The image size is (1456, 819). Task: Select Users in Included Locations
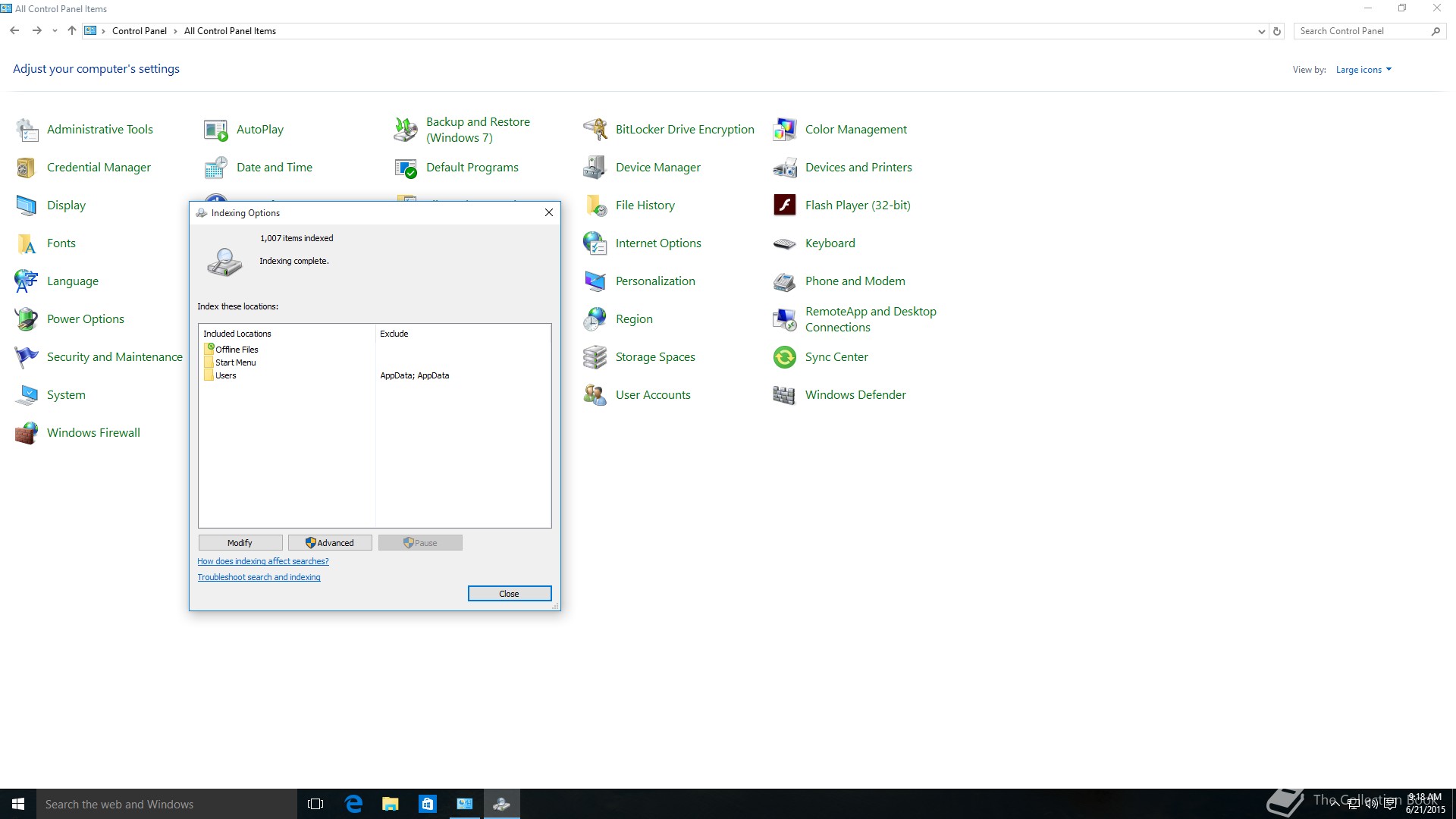pos(221,375)
